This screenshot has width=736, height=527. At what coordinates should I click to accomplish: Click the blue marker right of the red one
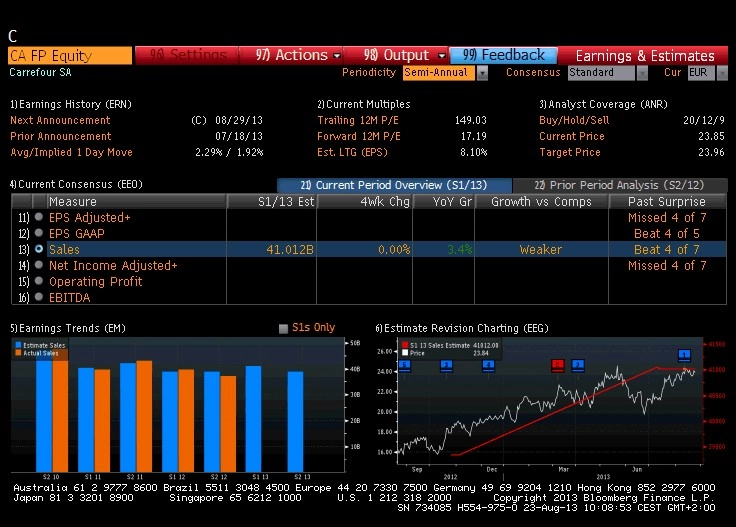click(578, 365)
